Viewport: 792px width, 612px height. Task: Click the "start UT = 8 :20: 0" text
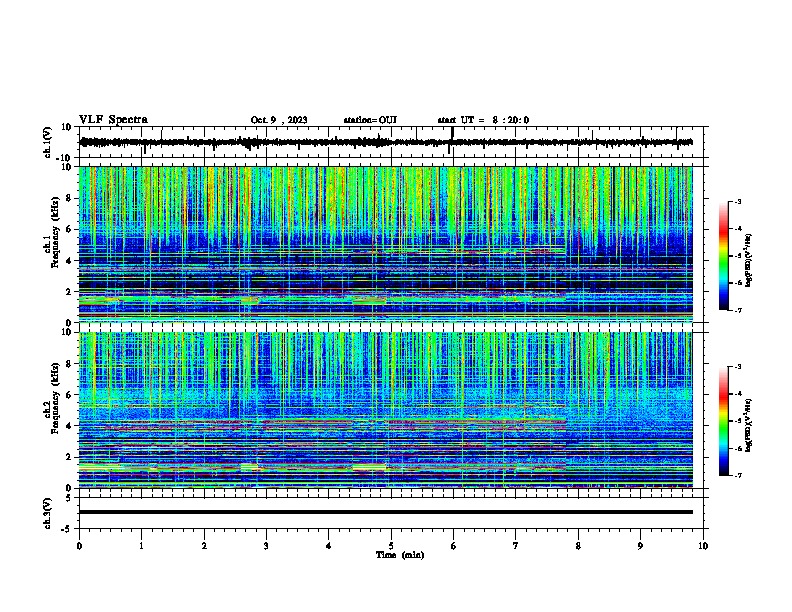(483, 120)
